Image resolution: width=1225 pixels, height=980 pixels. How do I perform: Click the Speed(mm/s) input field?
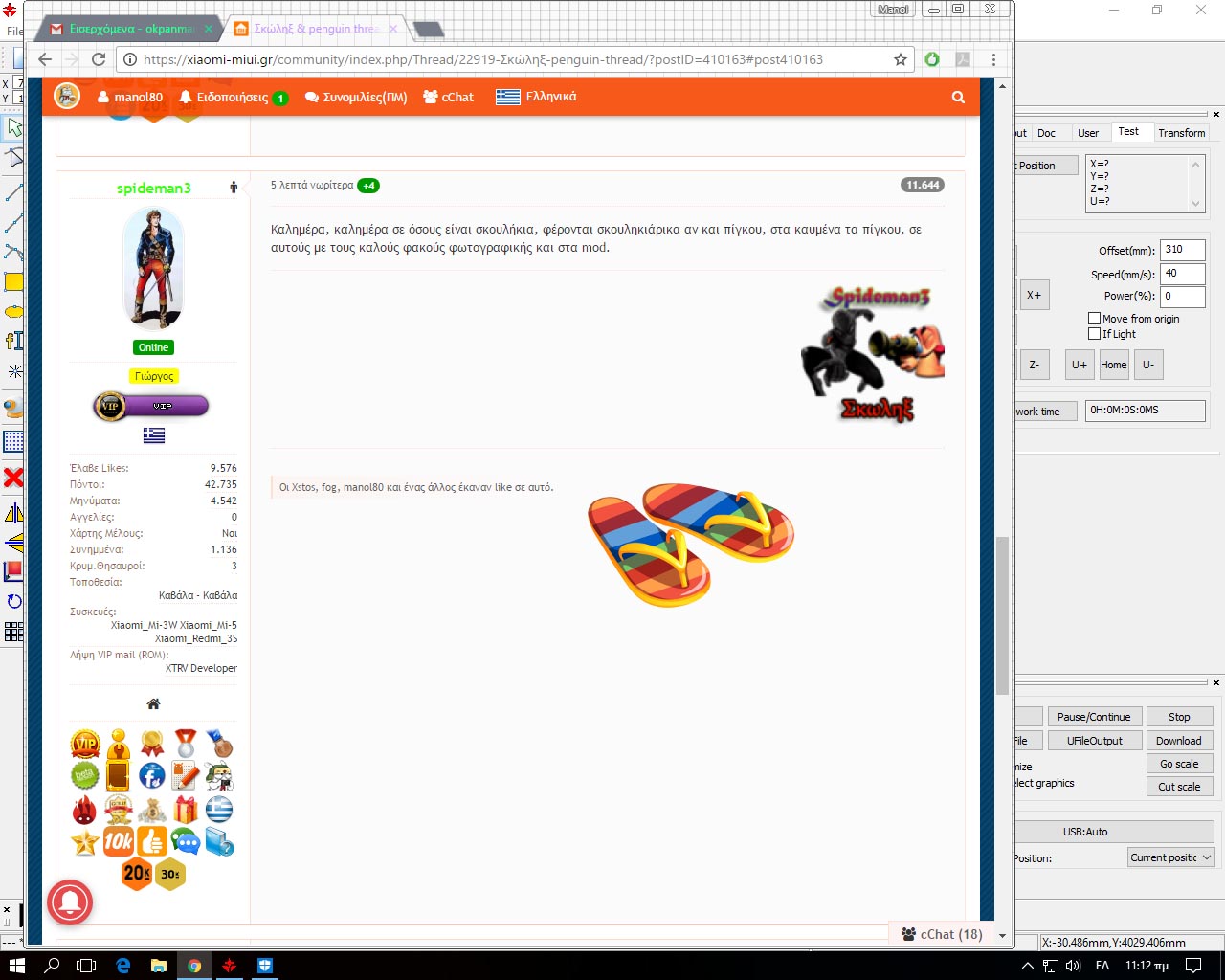(x=1182, y=274)
